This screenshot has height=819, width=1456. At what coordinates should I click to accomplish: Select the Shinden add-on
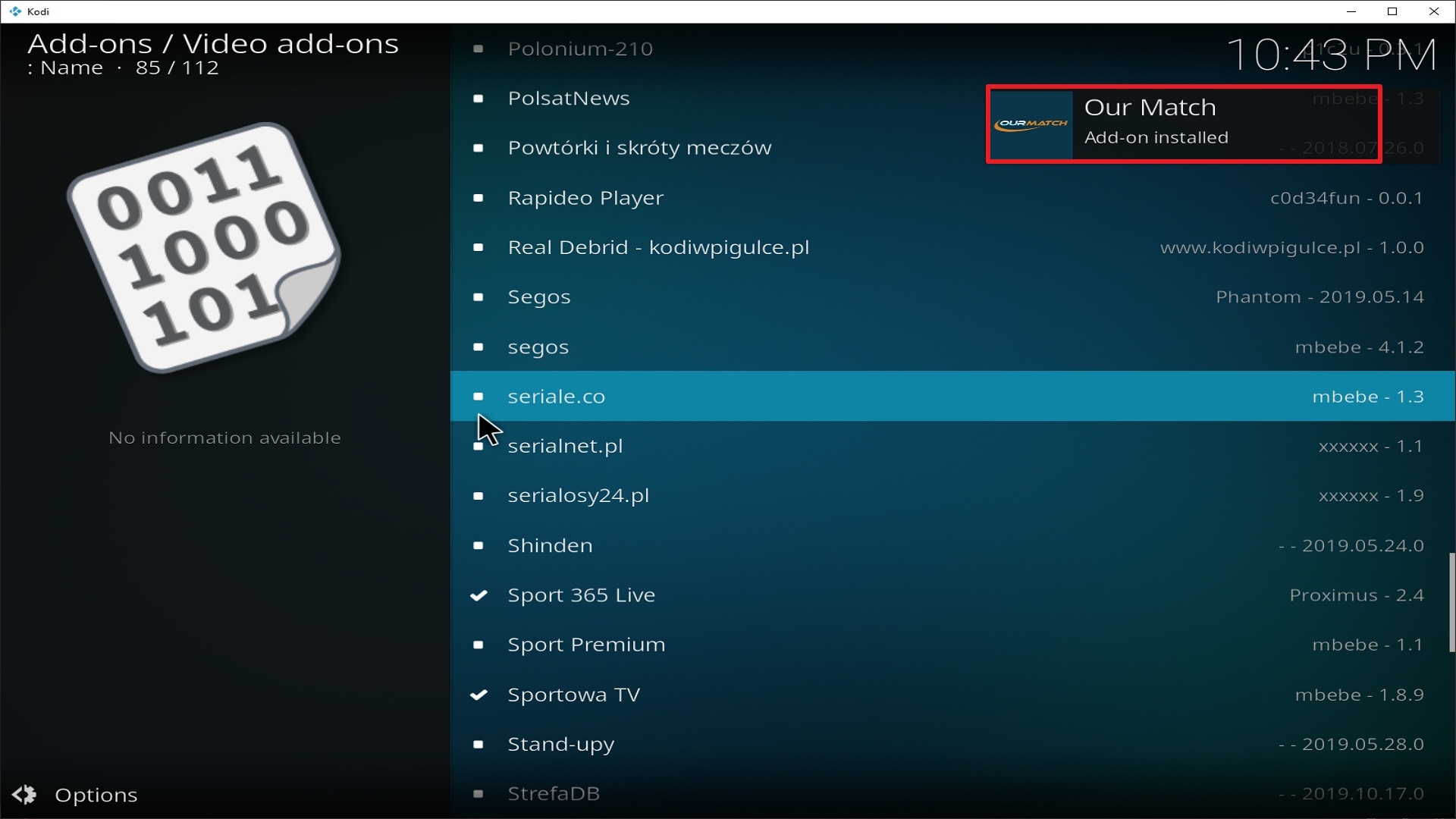[x=952, y=545]
